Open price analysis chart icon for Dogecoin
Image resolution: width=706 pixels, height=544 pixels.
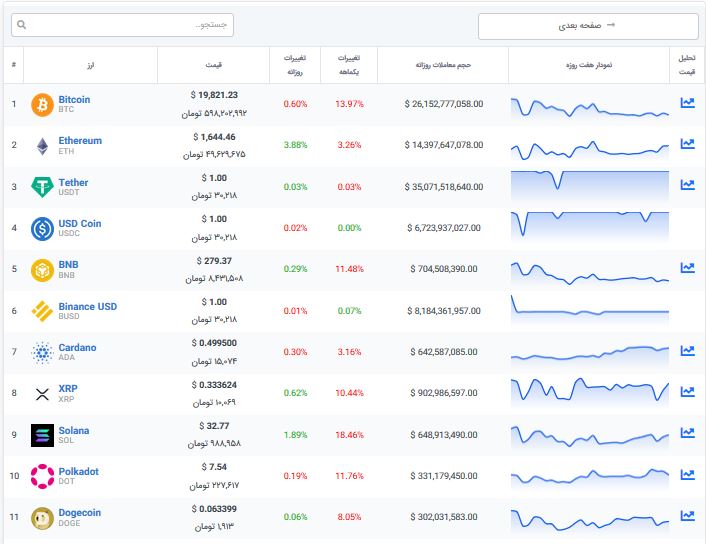pos(687,515)
